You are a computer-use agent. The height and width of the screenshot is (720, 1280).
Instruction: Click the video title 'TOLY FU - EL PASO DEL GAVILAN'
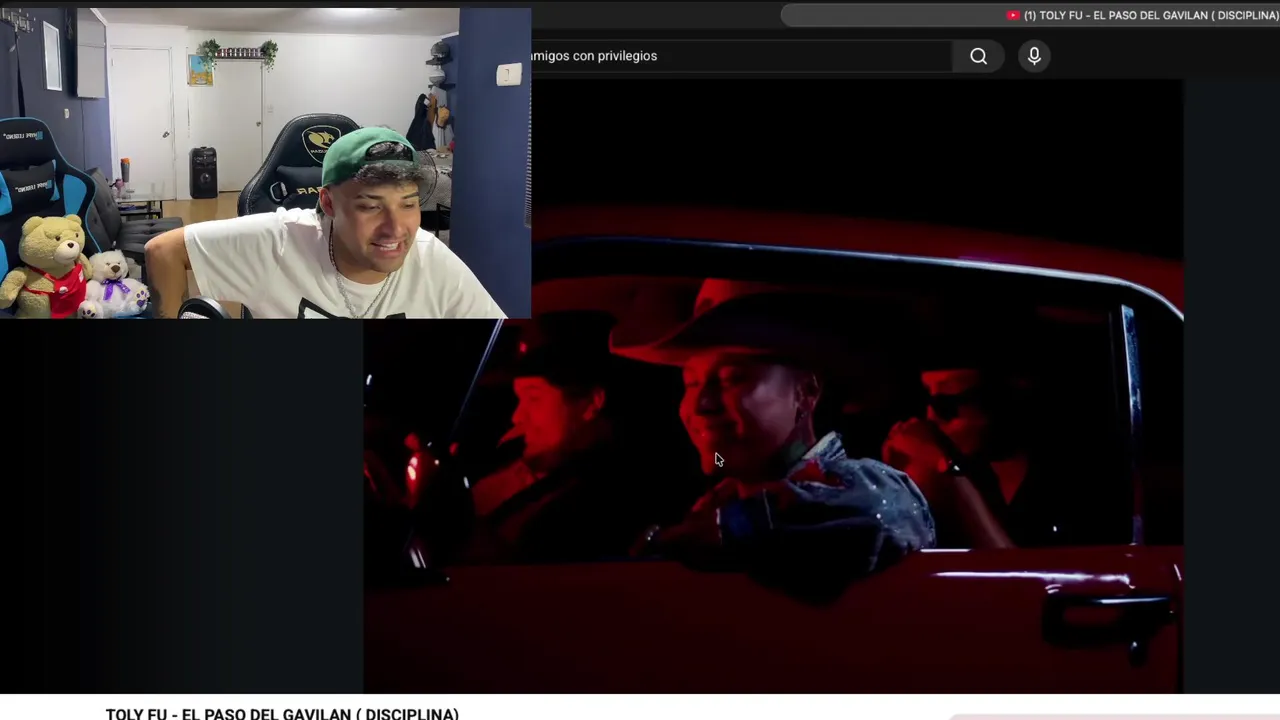tap(282, 714)
